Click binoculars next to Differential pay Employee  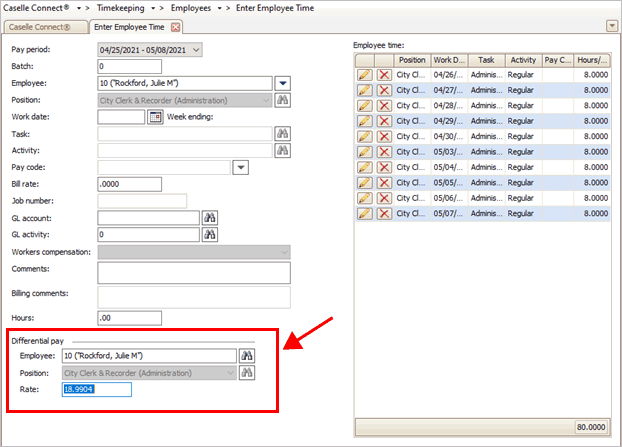click(x=247, y=355)
